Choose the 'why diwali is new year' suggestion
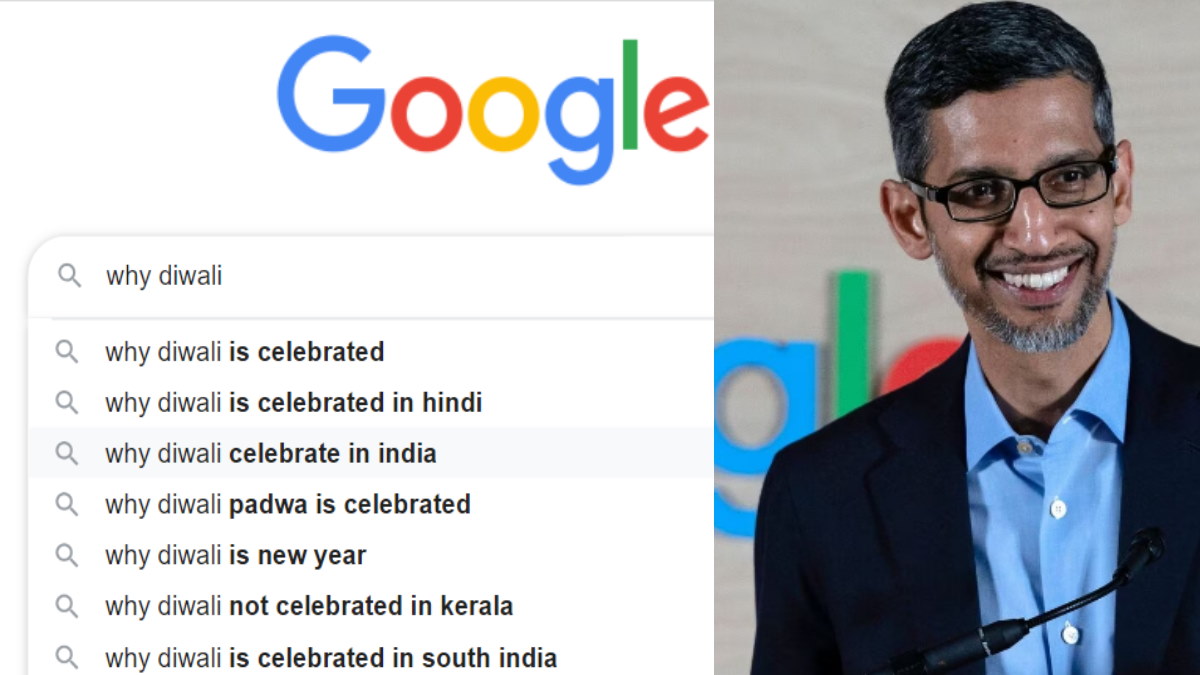Screen dimensions: 1200x675 371,555
